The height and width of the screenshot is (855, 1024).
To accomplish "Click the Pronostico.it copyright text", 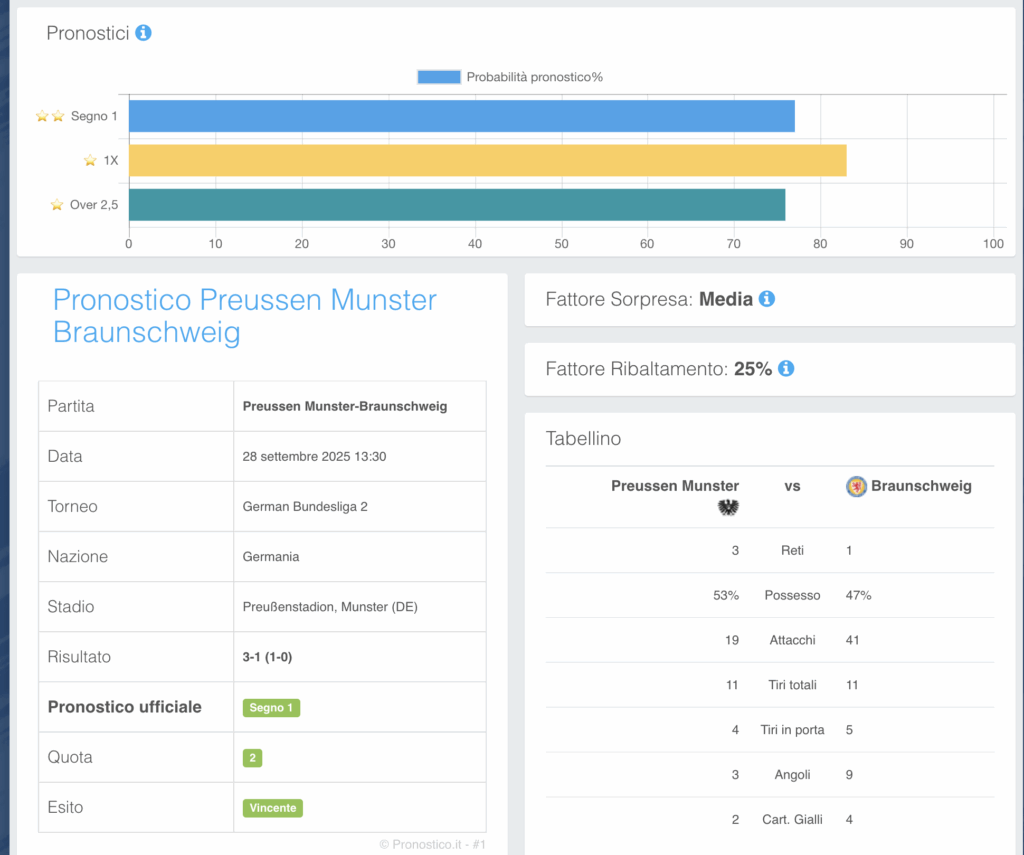I will pyautogui.click(x=431, y=844).
